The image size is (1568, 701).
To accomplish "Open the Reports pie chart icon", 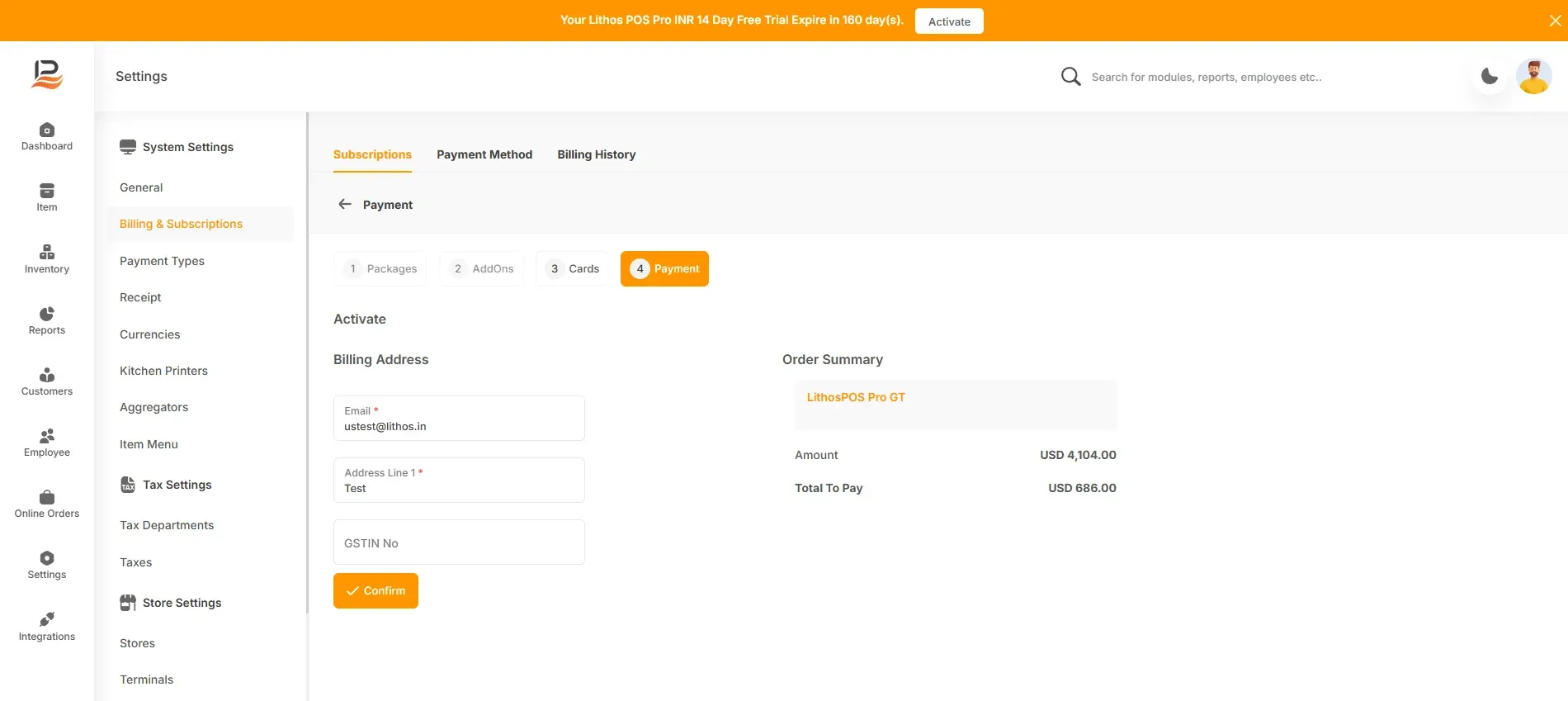I will [47, 314].
